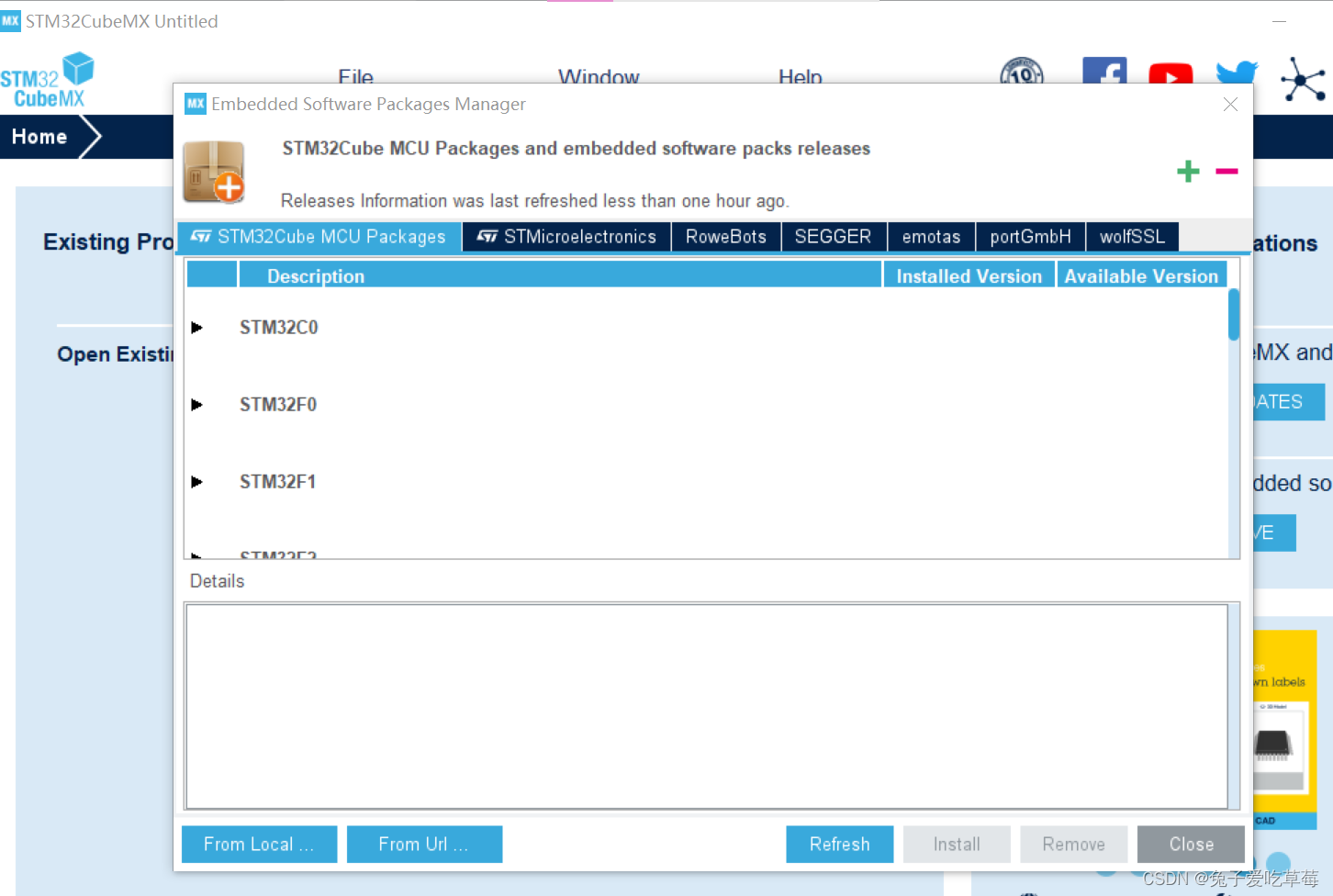This screenshot has height=896, width=1333.
Task: Click the From Local button
Action: click(x=259, y=845)
